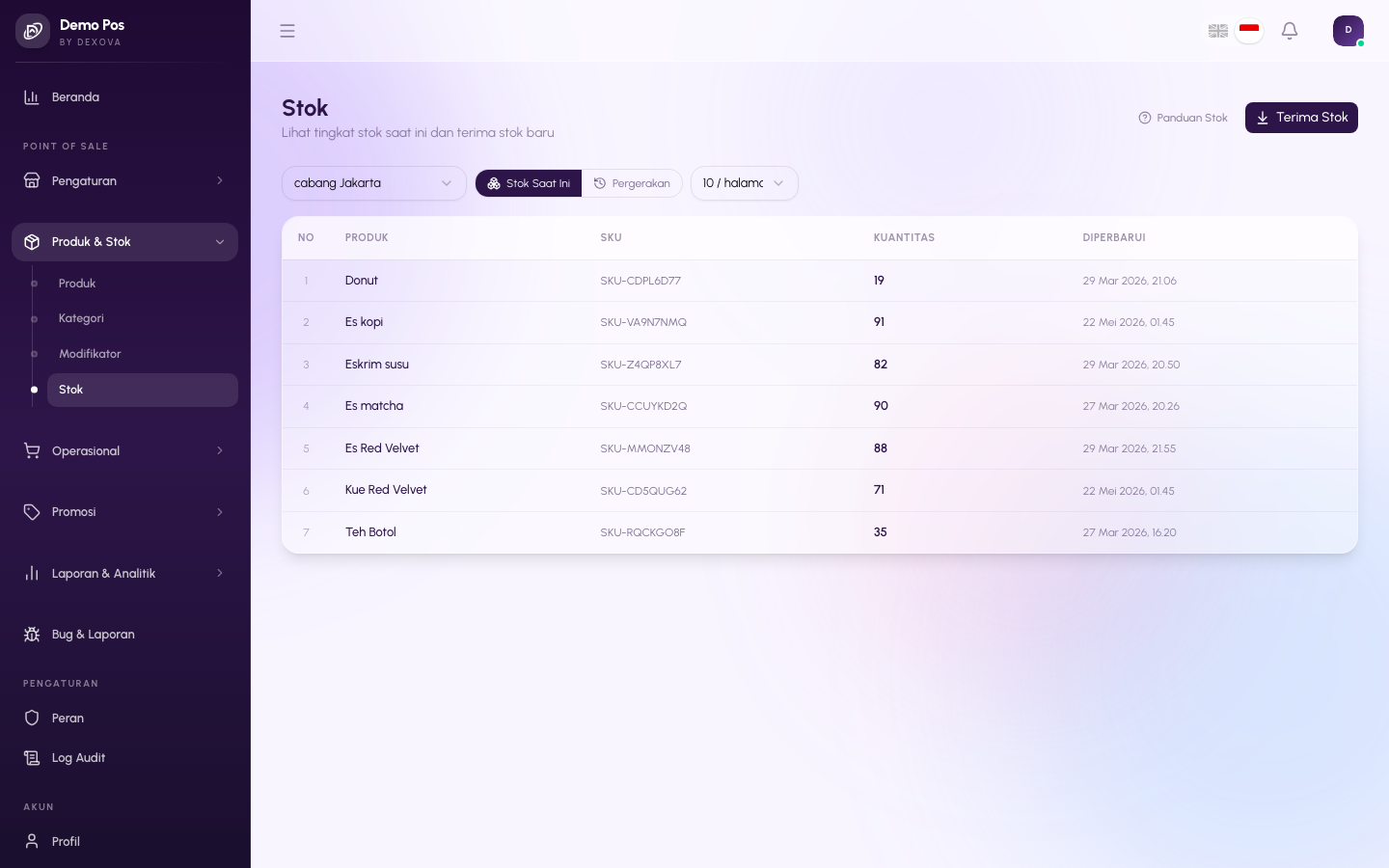Switch language with the UK flag
This screenshot has width=1389, height=868.
click(1218, 31)
